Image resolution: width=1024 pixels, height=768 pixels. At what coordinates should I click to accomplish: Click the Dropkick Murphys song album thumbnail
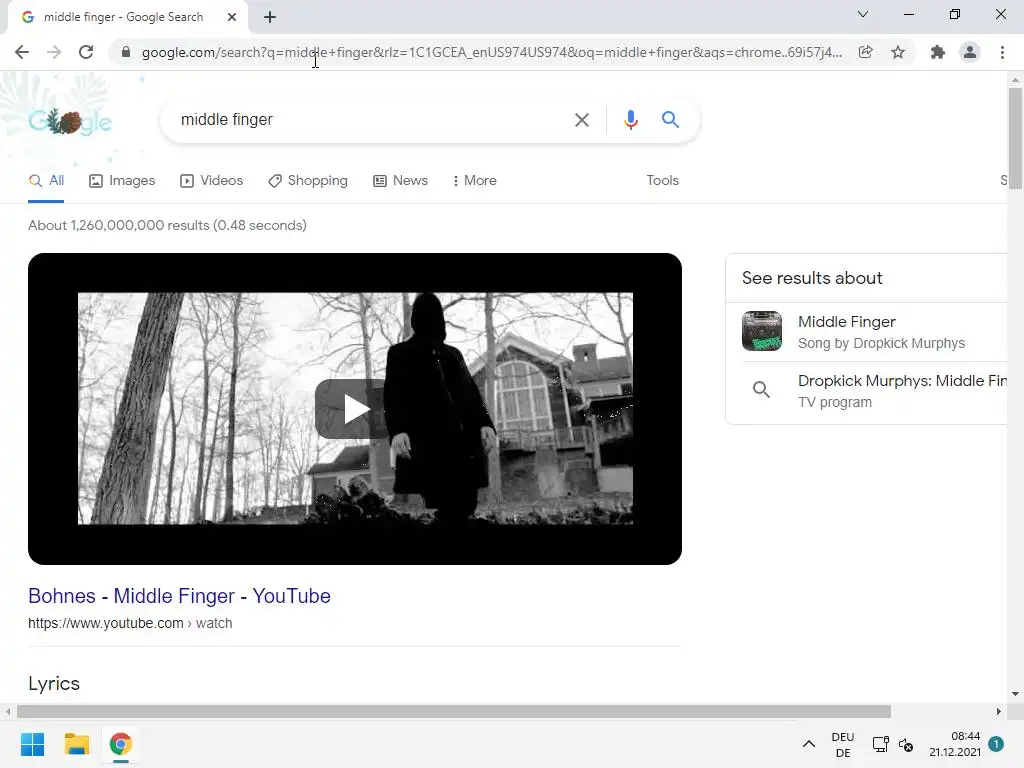[x=761, y=331]
